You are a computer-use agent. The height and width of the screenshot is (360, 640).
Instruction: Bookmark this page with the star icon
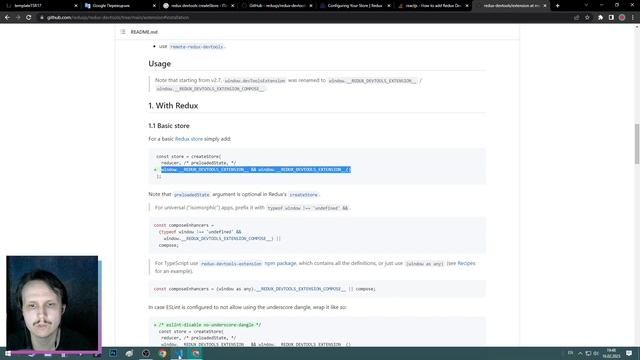coord(587,18)
